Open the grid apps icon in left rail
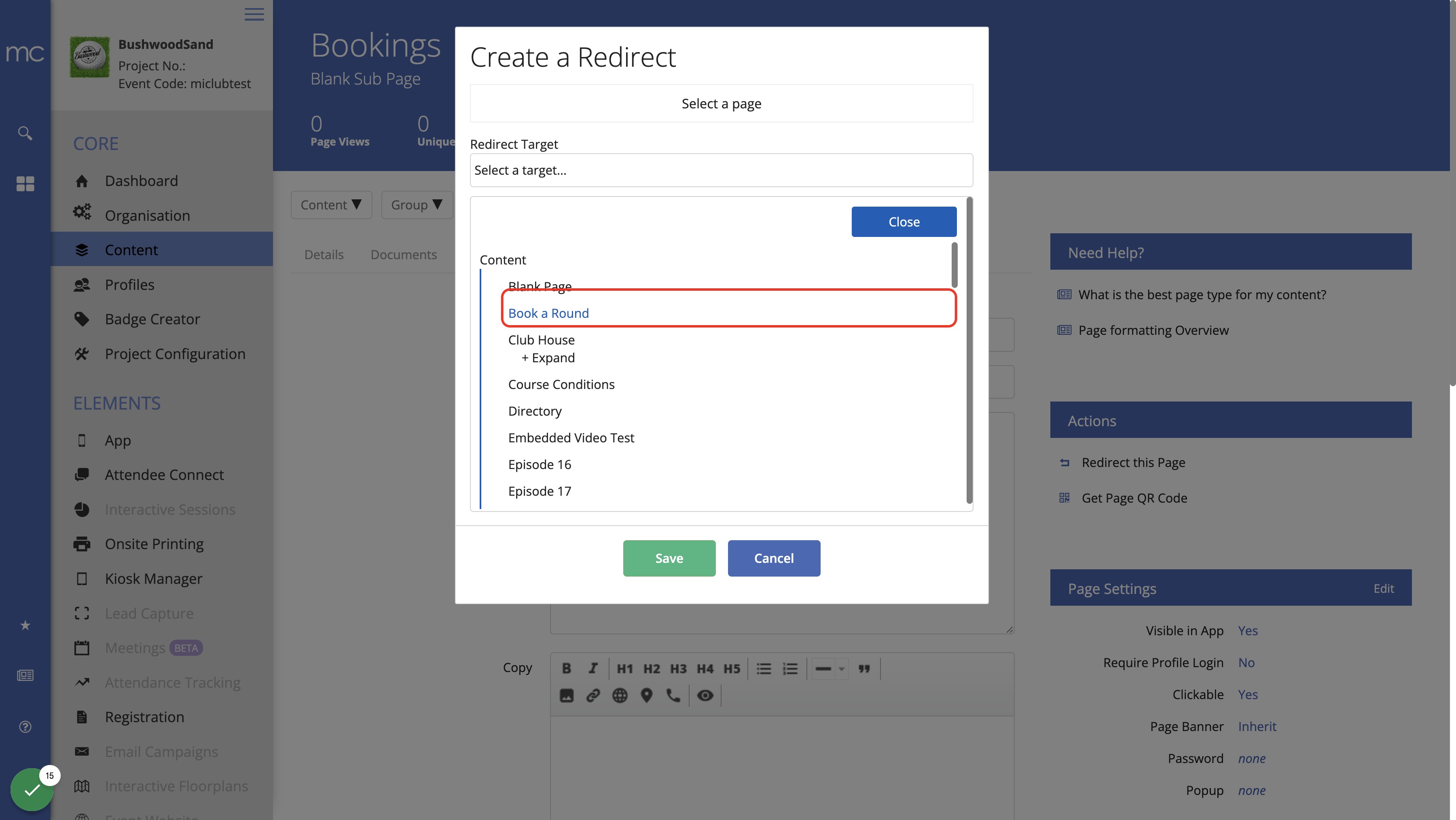Screen dimensions: 1456x820 (x=25, y=184)
